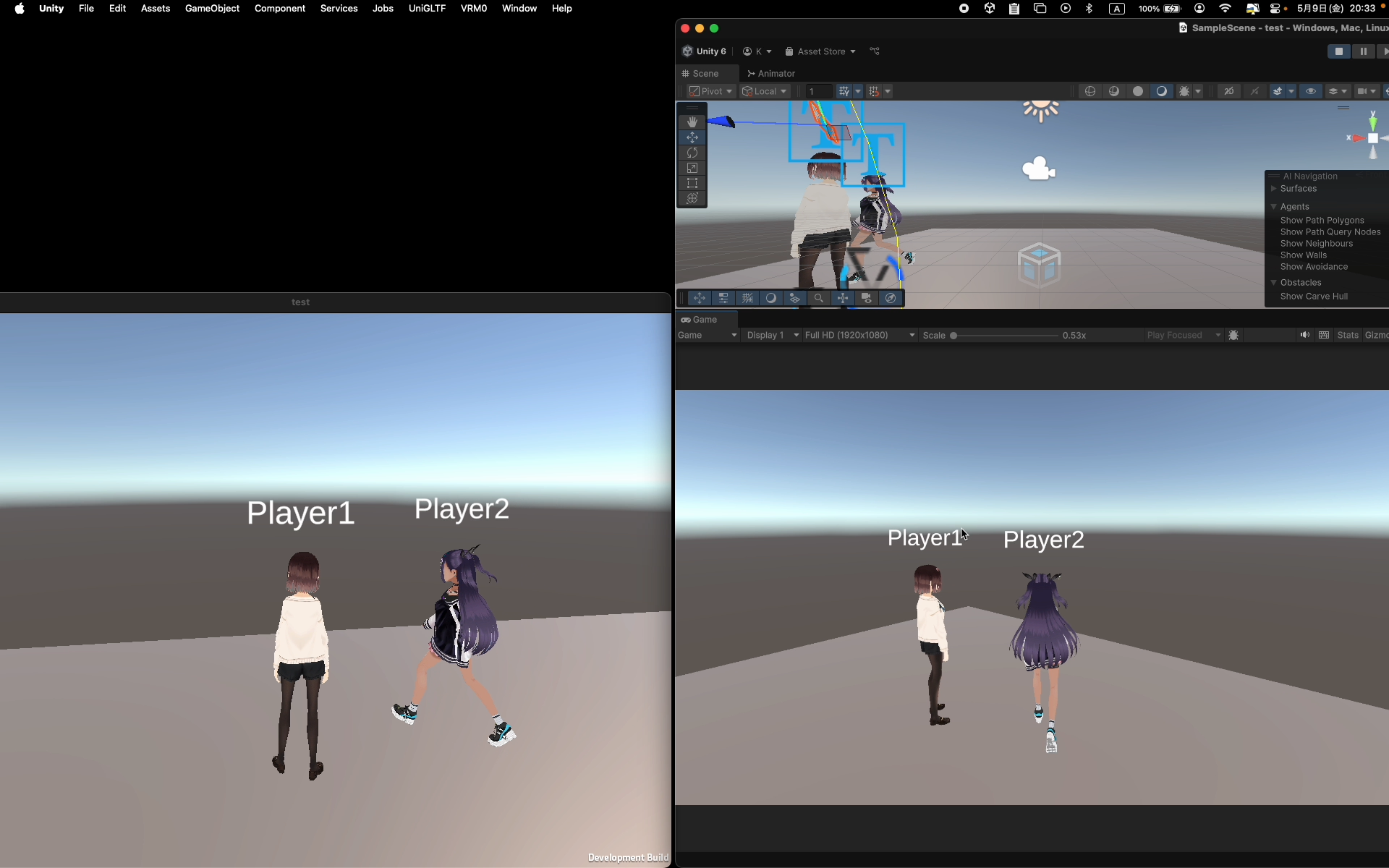Click the scene orientation gizmo center cube
The image size is (1389, 868).
pyautogui.click(x=1372, y=138)
